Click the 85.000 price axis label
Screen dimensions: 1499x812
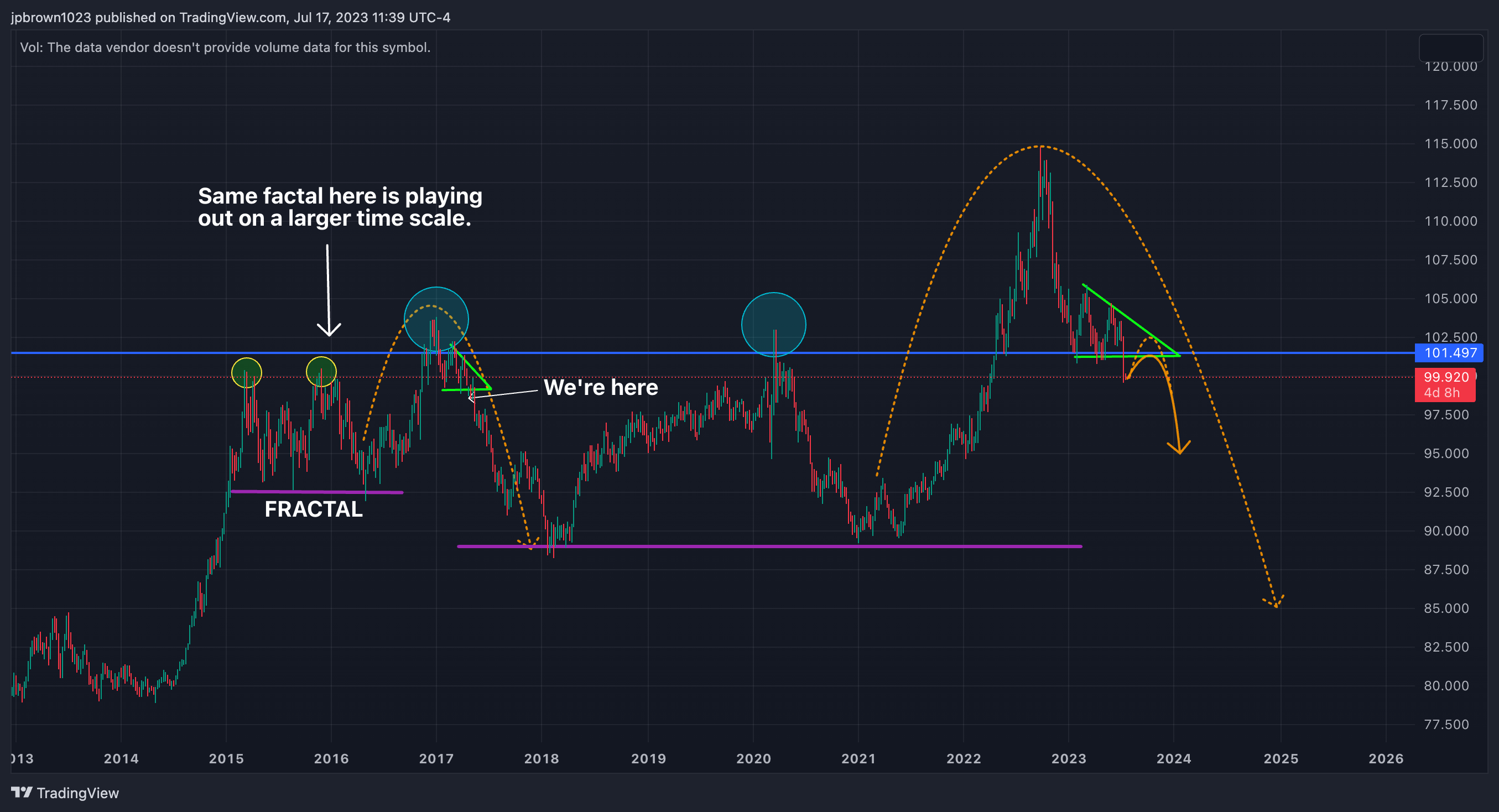point(1446,608)
